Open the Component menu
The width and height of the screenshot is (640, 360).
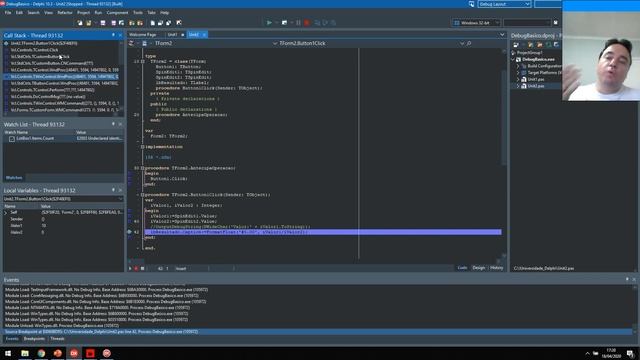tap(118, 13)
